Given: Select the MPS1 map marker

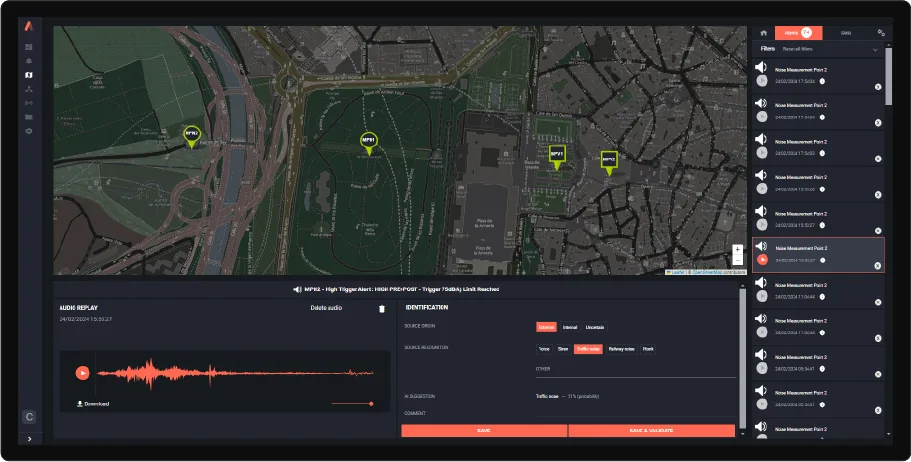Looking at the screenshot, I should (368, 142).
